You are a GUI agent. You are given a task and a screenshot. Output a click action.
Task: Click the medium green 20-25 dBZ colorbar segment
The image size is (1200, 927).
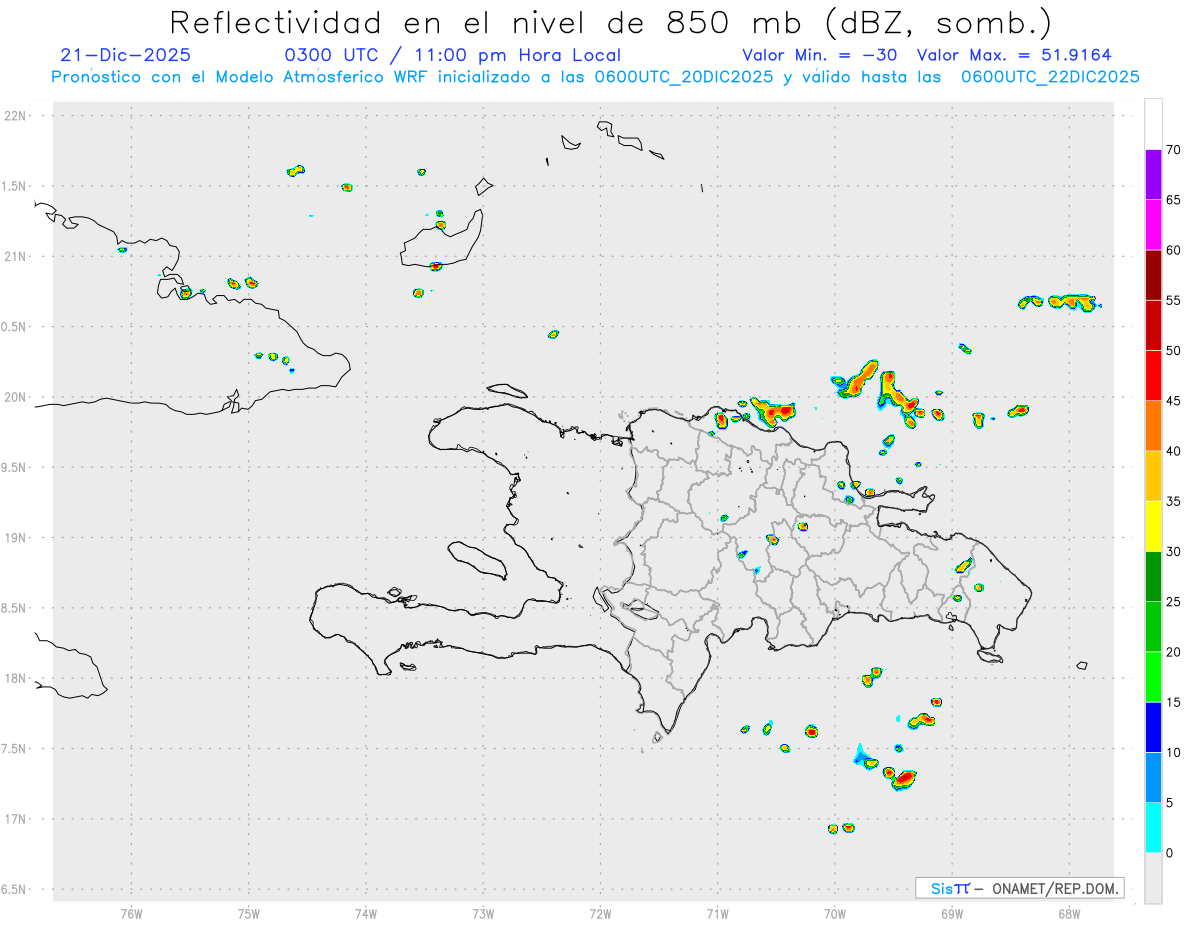[x=1153, y=626]
